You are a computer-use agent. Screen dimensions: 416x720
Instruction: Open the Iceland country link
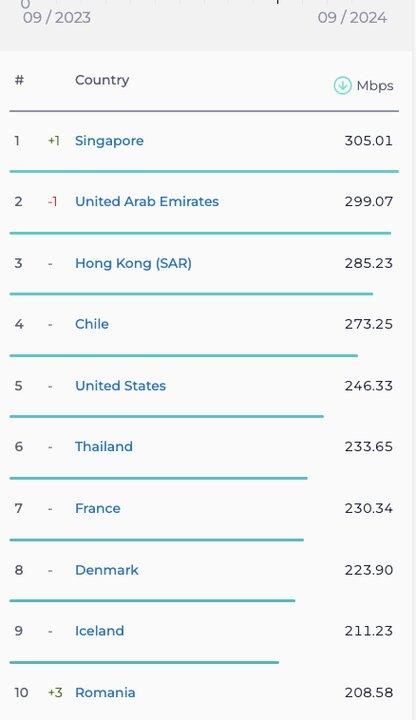click(x=100, y=631)
